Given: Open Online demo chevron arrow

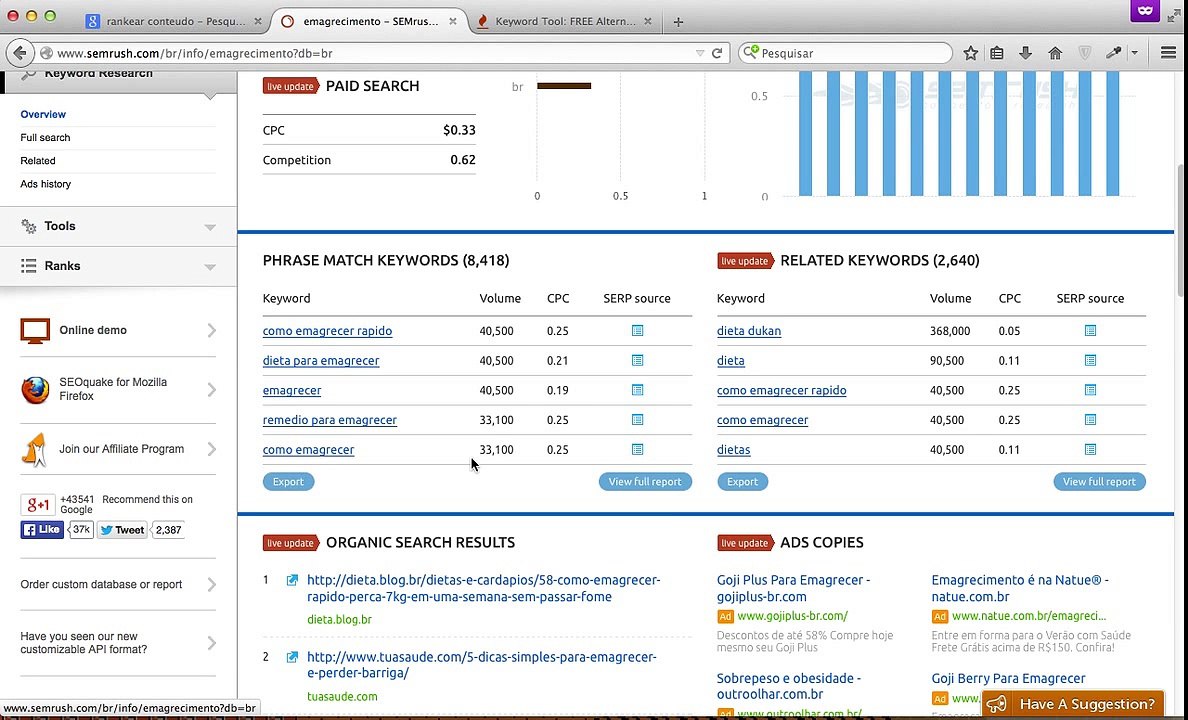Looking at the screenshot, I should (211, 330).
